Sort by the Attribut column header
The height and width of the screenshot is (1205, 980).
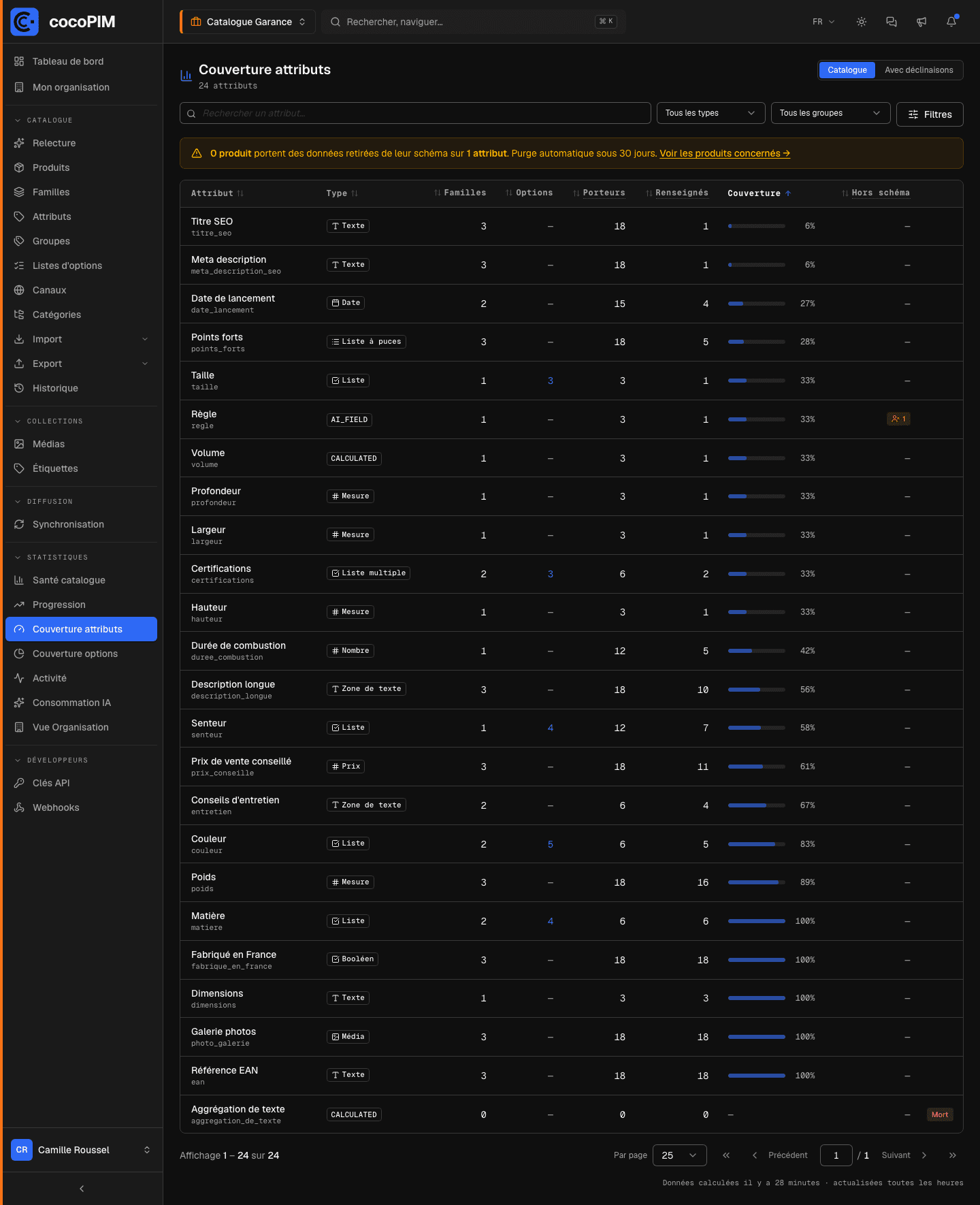217,193
